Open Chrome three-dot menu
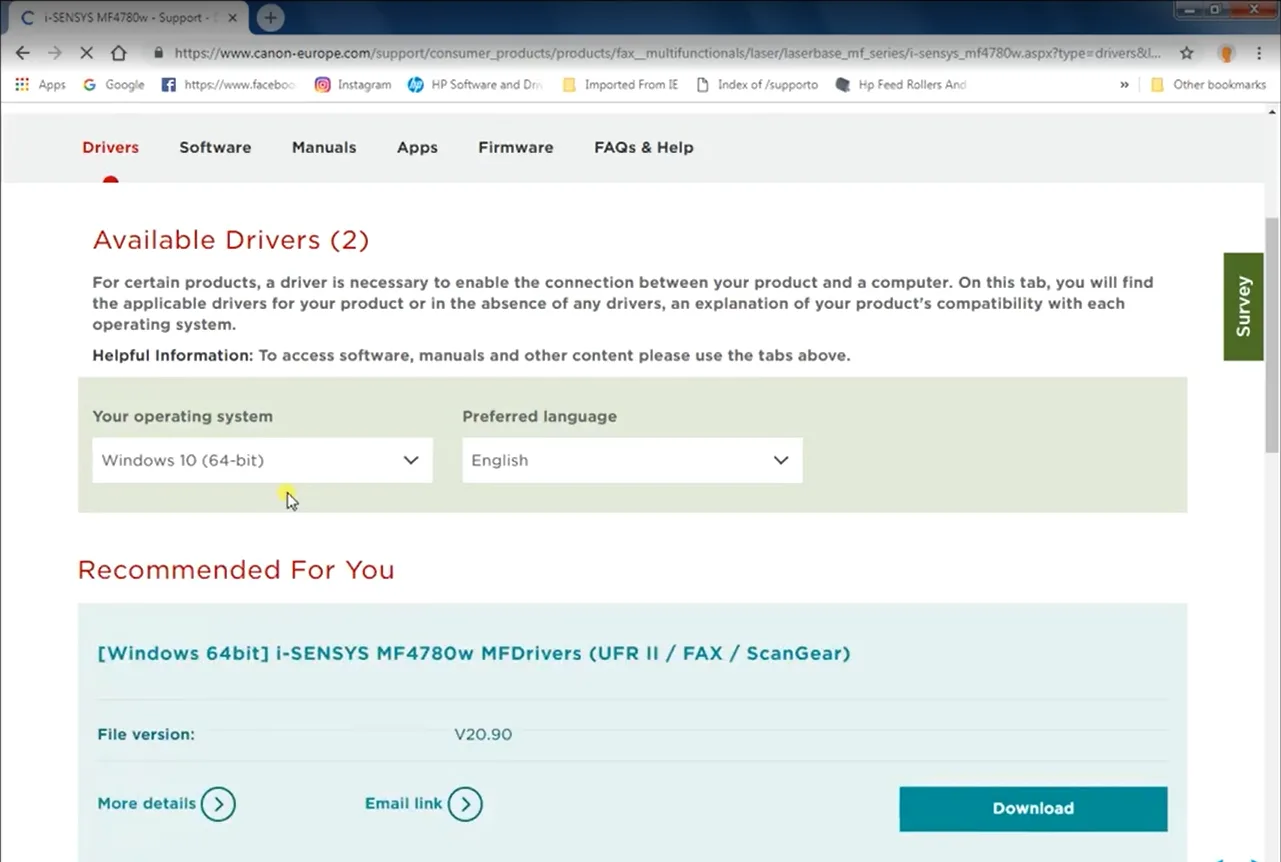The image size is (1281, 862). click(x=1258, y=53)
